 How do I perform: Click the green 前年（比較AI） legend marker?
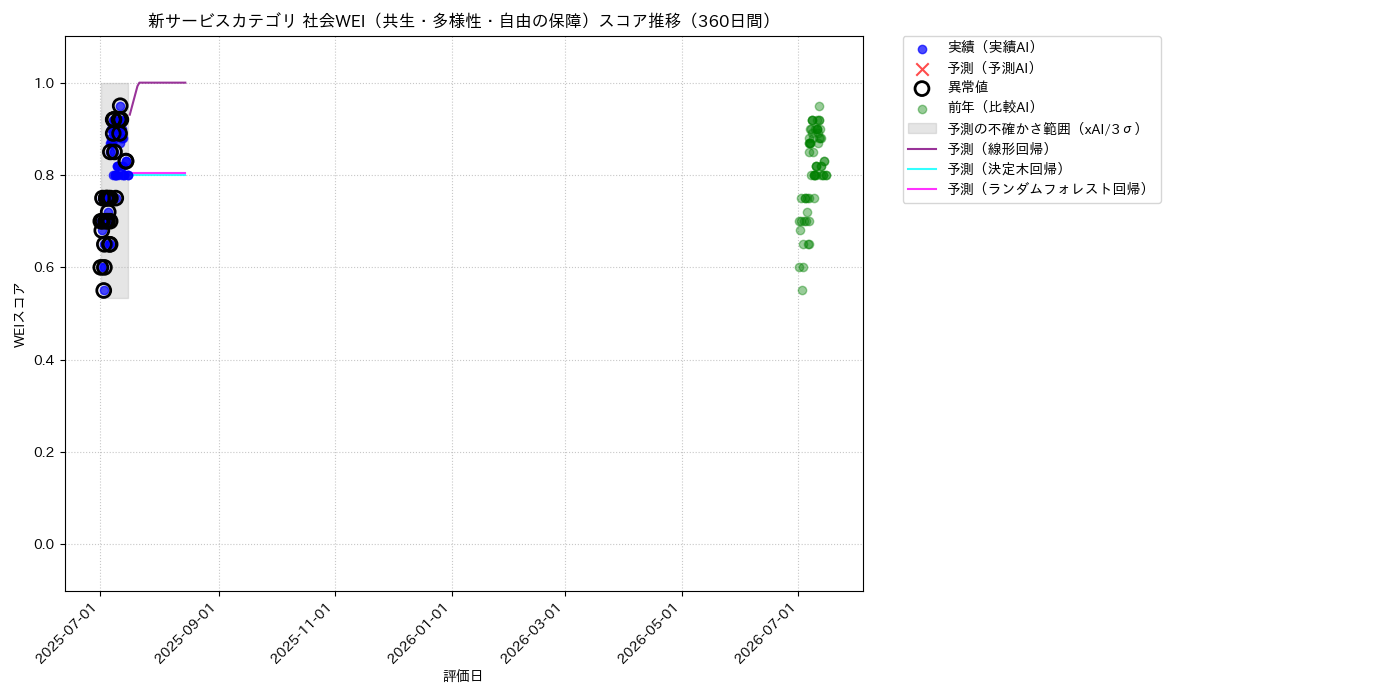[922, 109]
